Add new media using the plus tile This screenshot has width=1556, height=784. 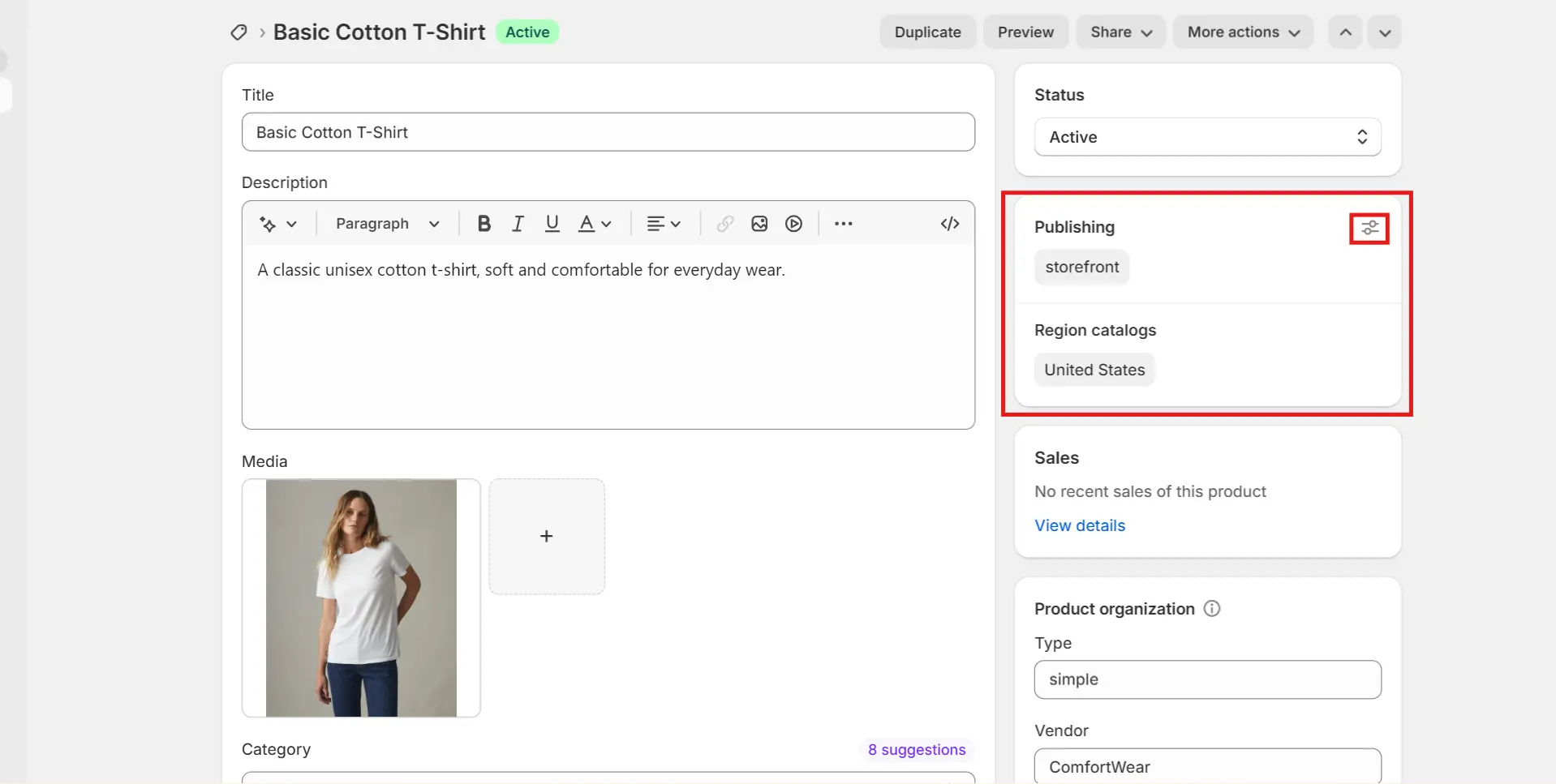(546, 536)
